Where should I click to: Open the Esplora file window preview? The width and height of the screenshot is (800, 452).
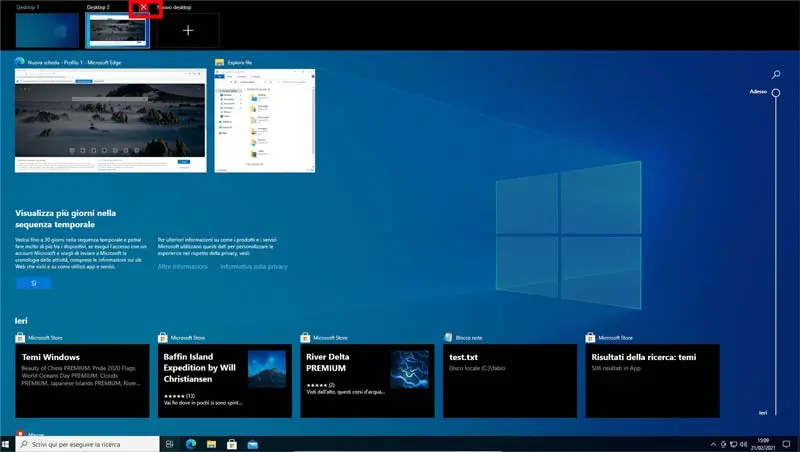(x=265, y=120)
